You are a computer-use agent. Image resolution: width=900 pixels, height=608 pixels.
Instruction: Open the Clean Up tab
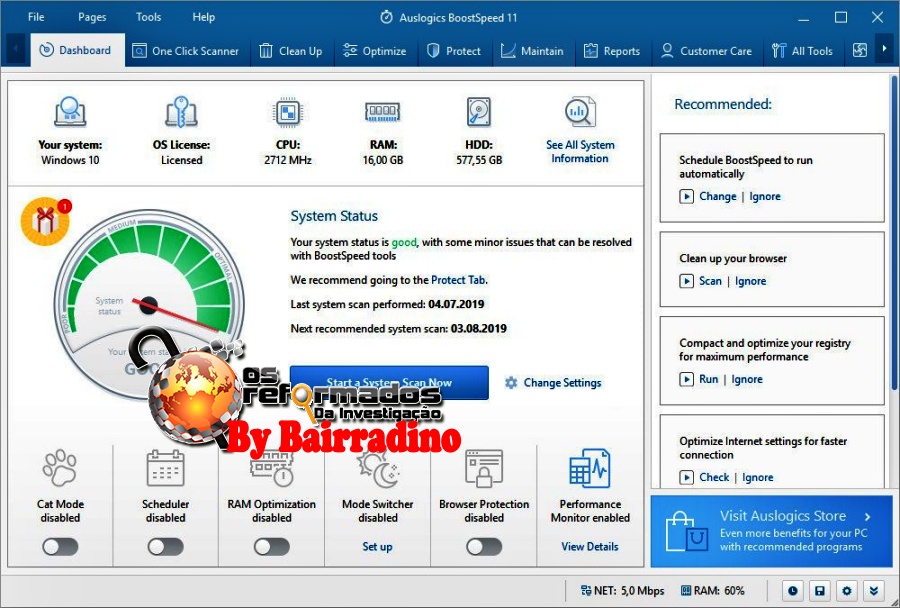click(291, 51)
